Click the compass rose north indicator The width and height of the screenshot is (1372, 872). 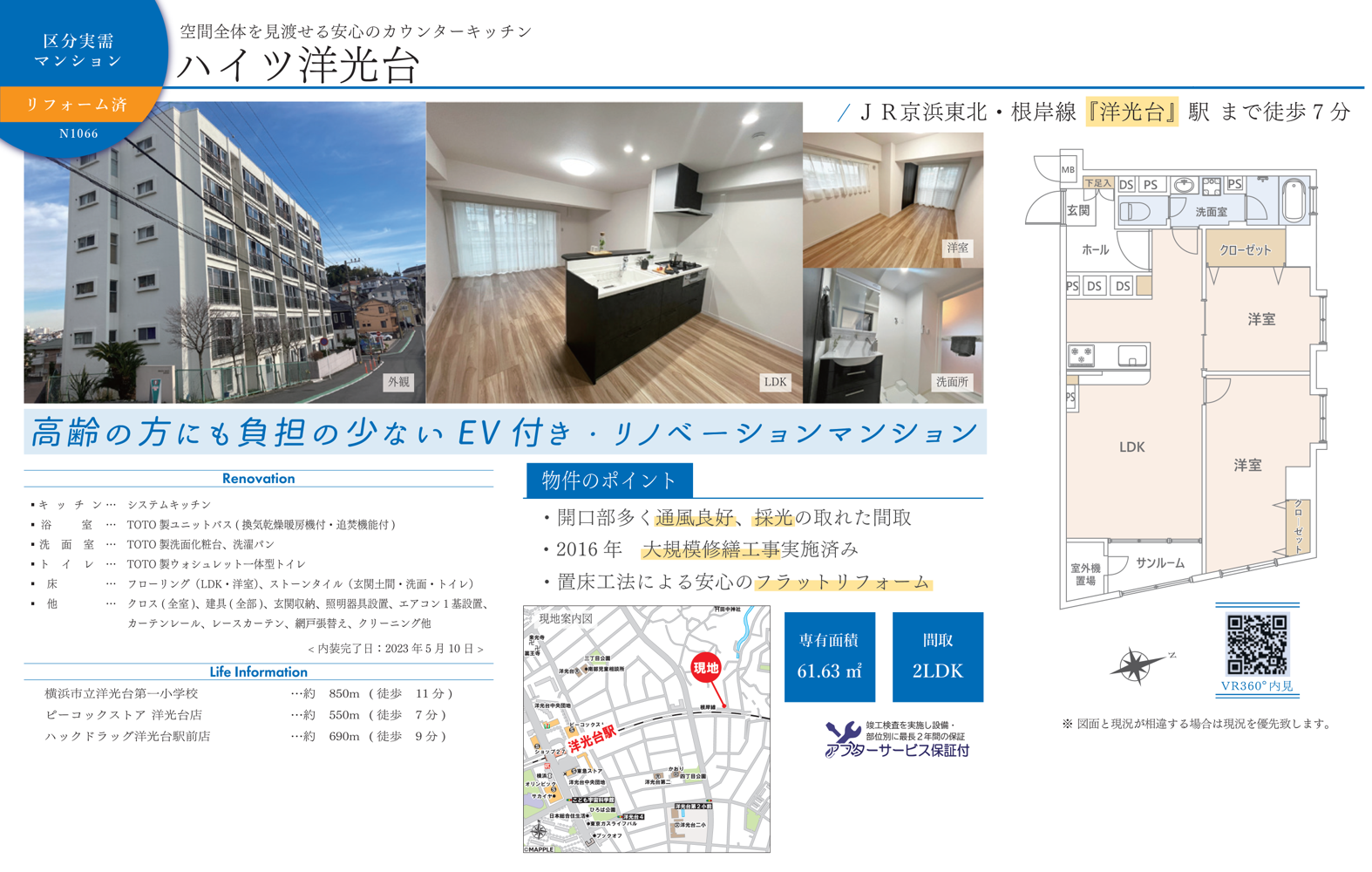pyautogui.click(x=1136, y=665)
